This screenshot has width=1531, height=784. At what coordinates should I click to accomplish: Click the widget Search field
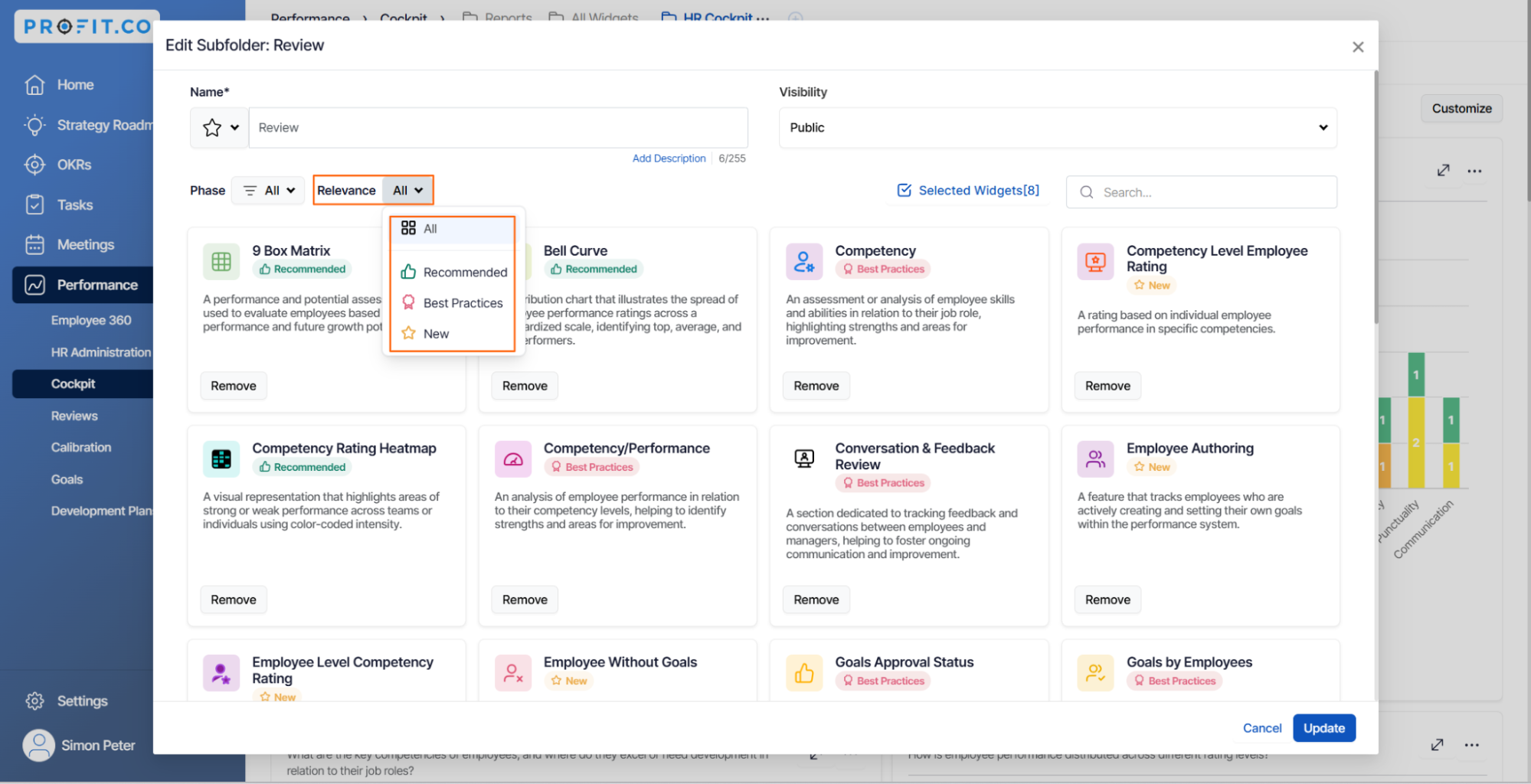(1202, 192)
